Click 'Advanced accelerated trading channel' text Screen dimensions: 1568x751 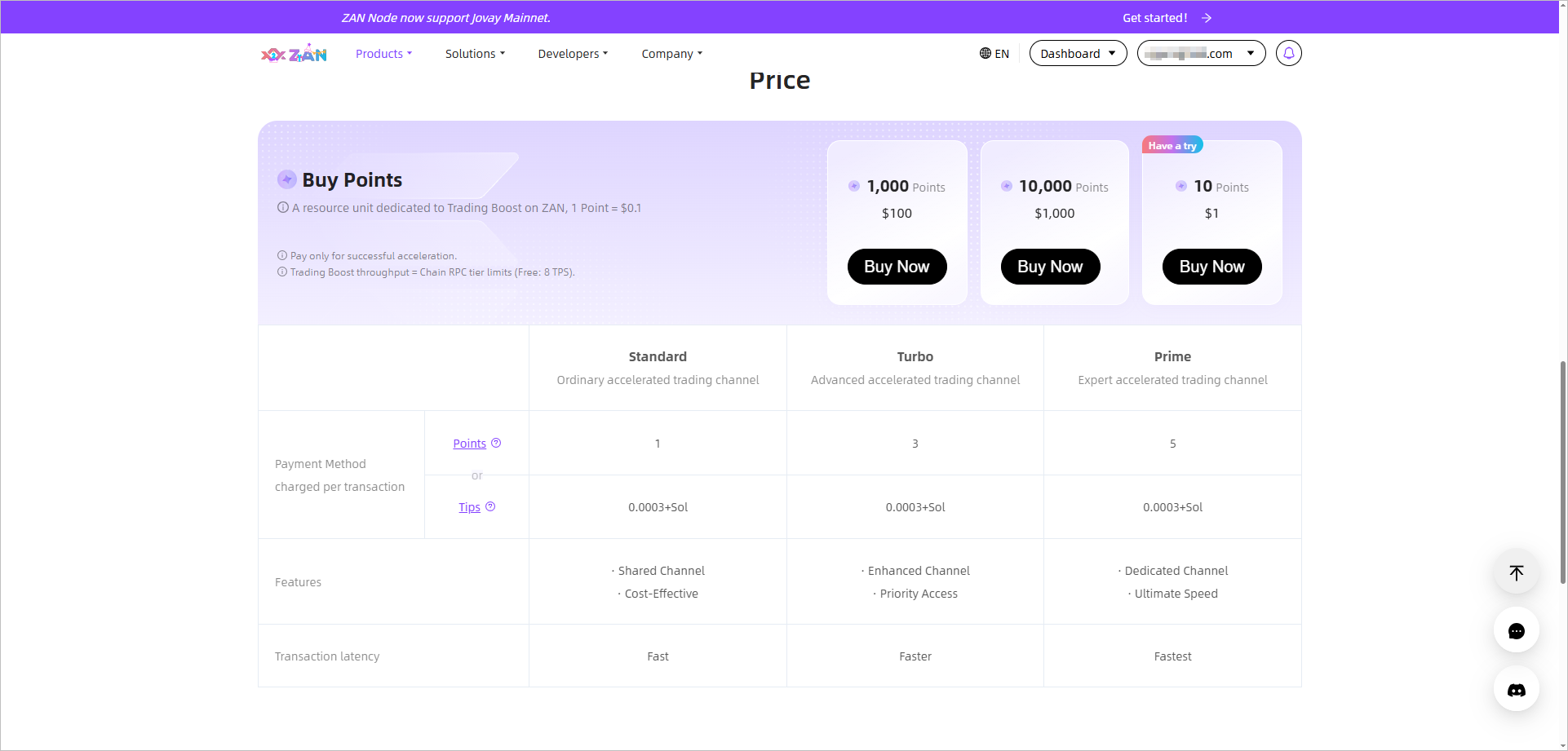click(915, 380)
